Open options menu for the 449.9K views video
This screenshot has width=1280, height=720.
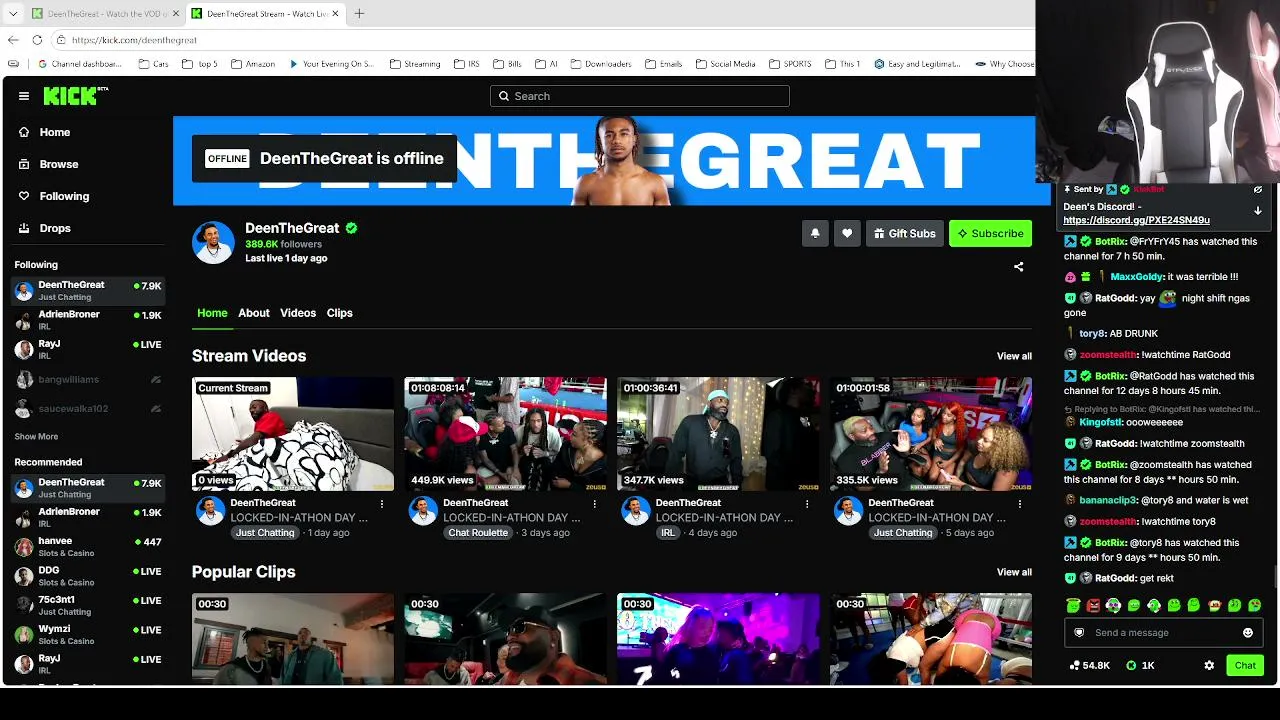click(x=594, y=504)
